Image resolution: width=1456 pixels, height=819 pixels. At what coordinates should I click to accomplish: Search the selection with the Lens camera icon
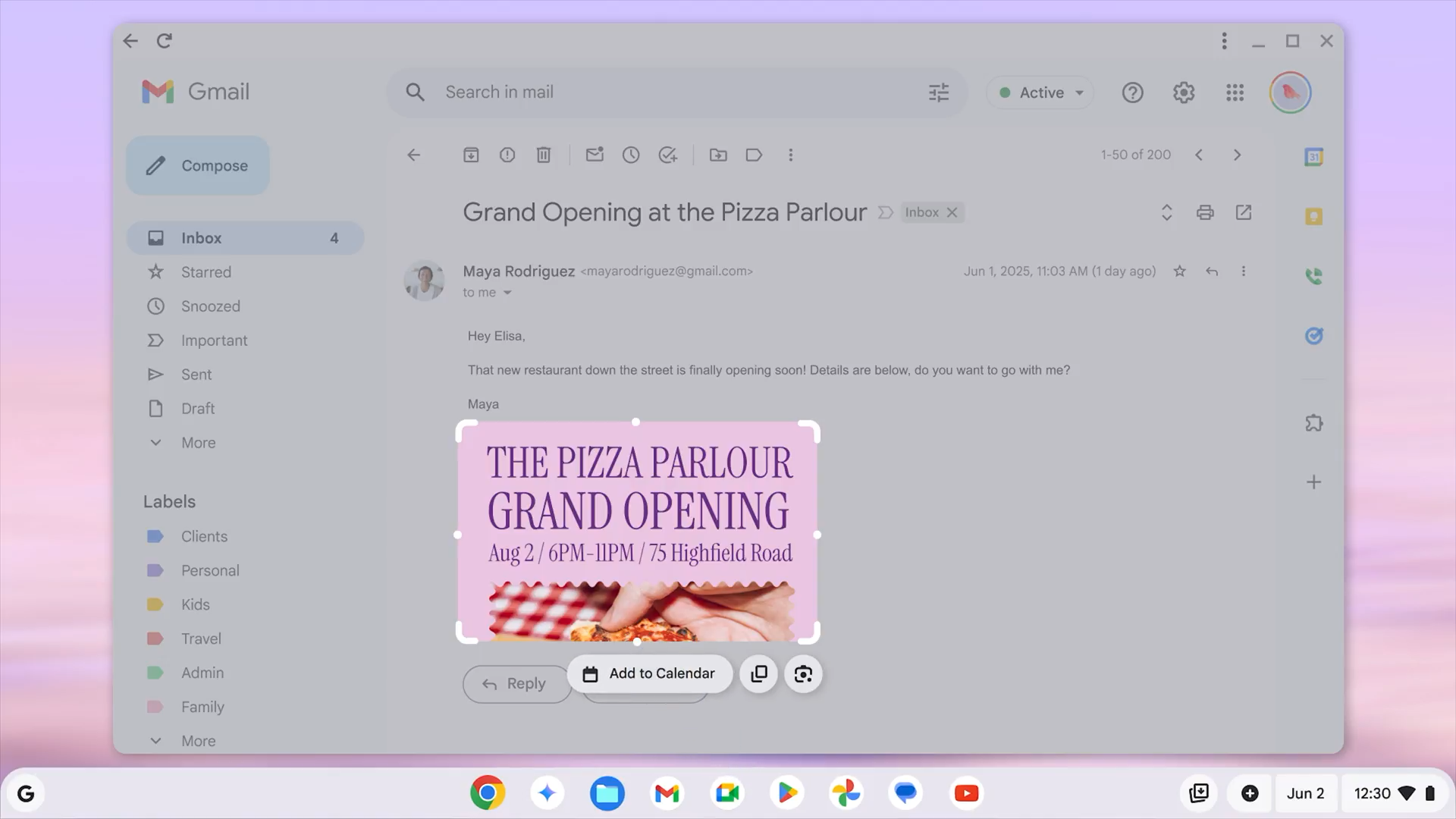(x=803, y=674)
